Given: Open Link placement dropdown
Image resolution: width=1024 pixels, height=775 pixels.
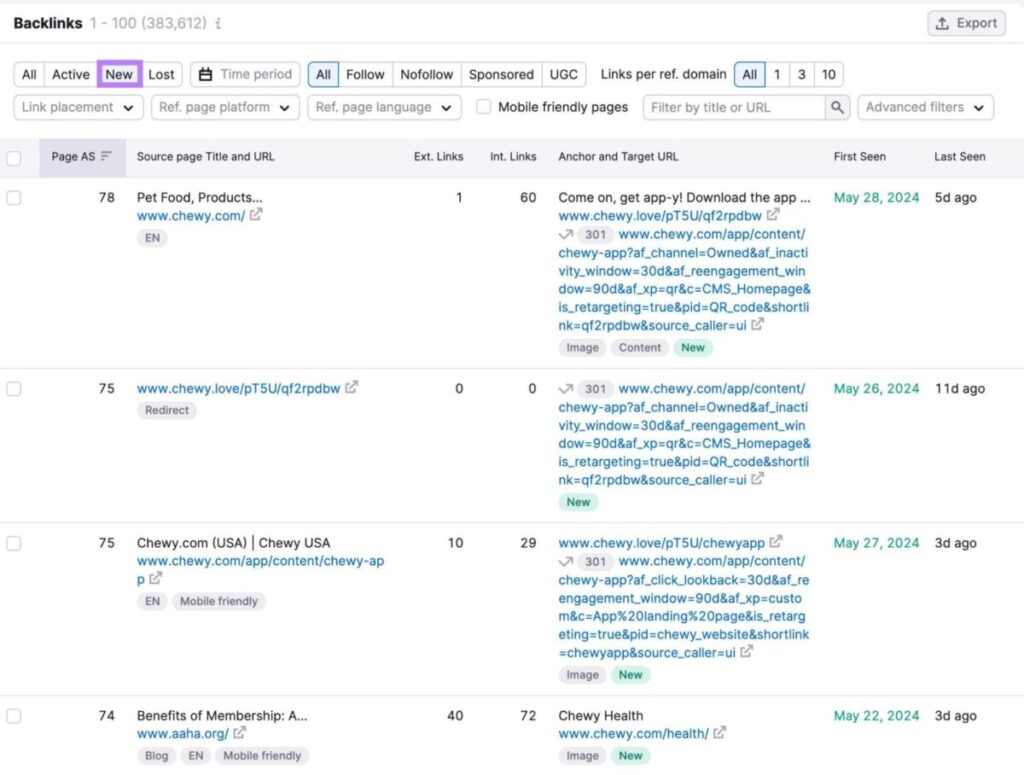Looking at the screenshot, I should 78,107.
